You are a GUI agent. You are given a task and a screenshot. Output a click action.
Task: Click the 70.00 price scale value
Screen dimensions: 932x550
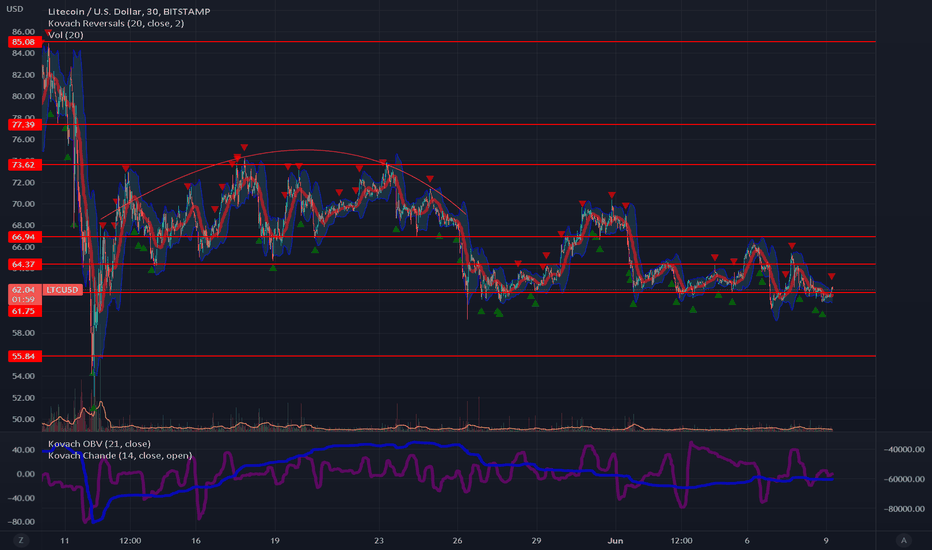[23, 204]
